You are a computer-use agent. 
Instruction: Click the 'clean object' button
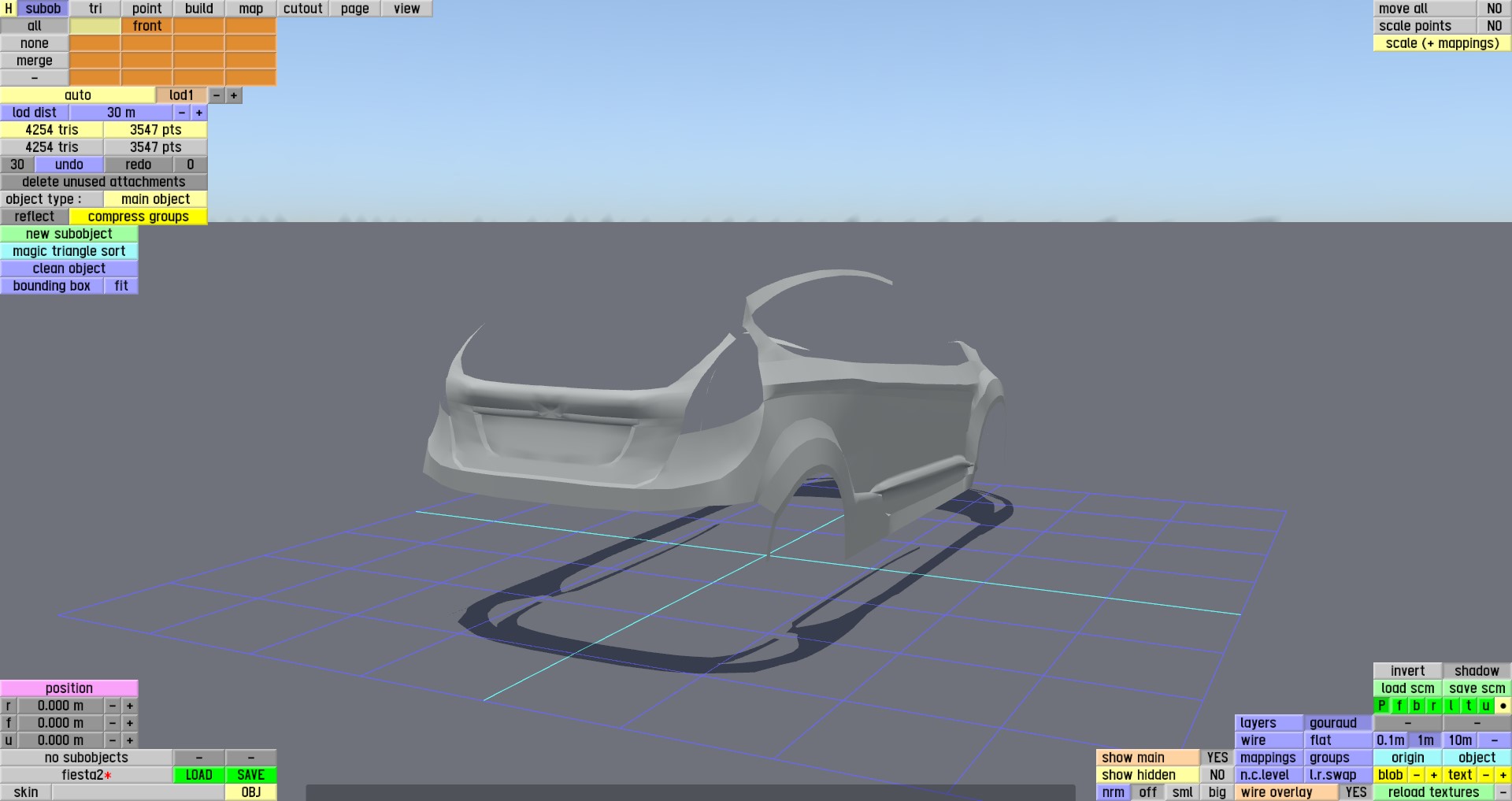click(x=69, y=269)
